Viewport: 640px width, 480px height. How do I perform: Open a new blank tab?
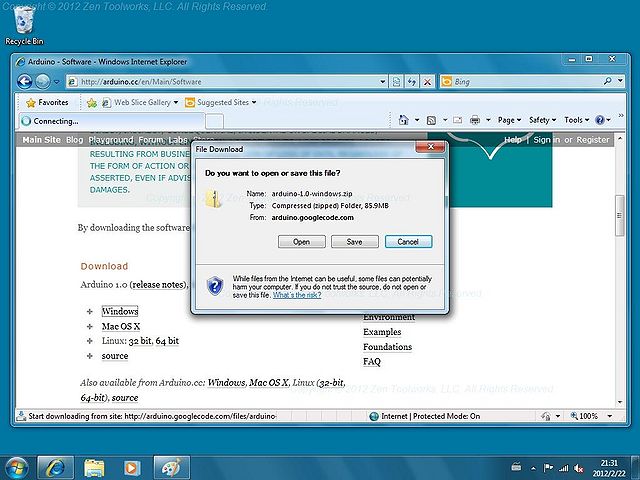pos(214,121)
